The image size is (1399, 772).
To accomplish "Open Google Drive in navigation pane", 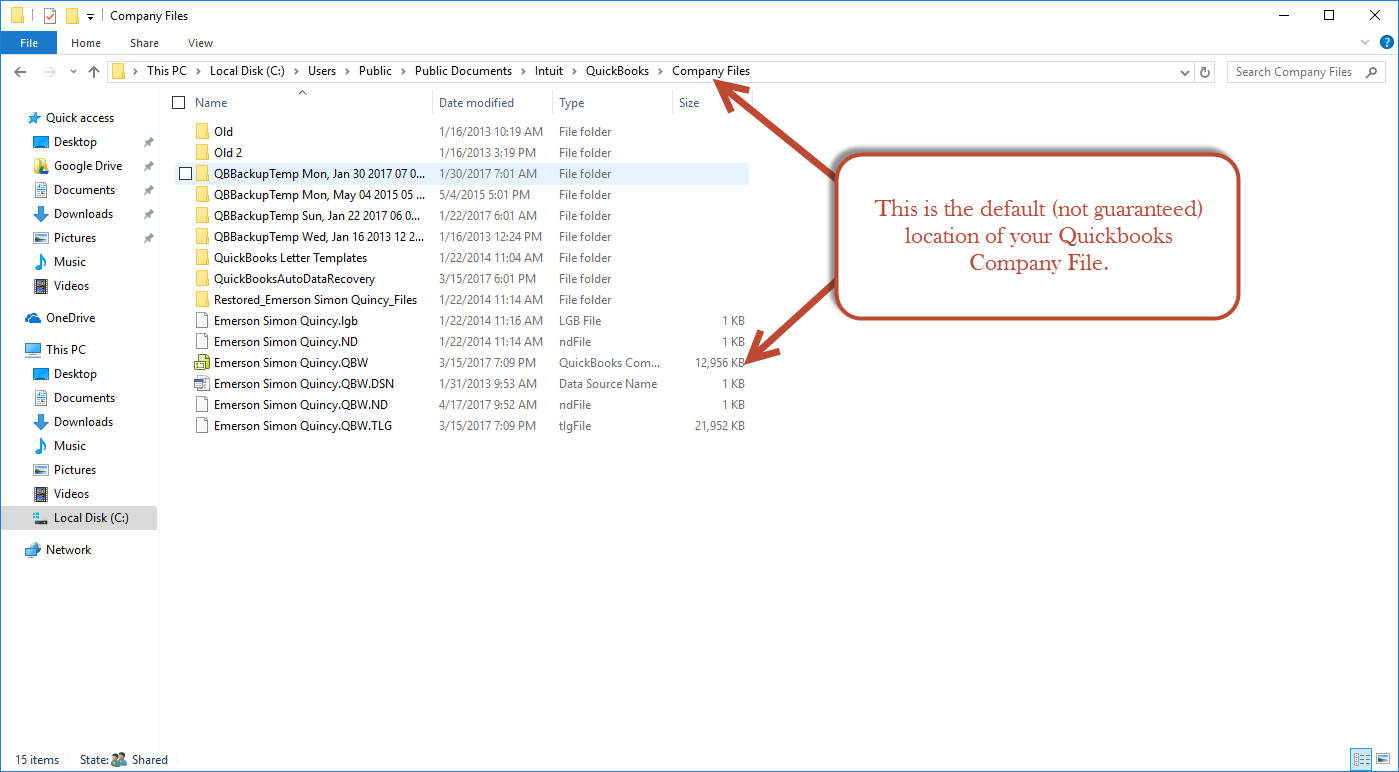I will [88, 165].
